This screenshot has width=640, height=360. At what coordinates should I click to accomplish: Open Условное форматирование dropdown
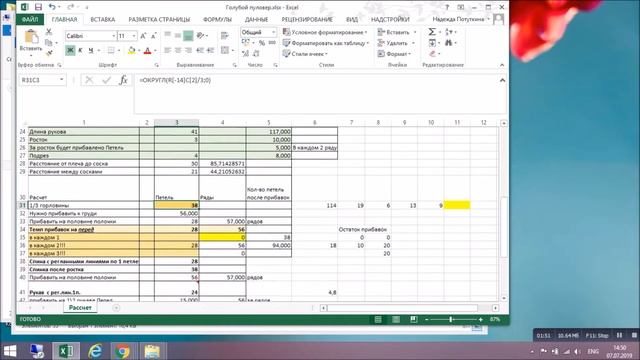tap(324, 32)
